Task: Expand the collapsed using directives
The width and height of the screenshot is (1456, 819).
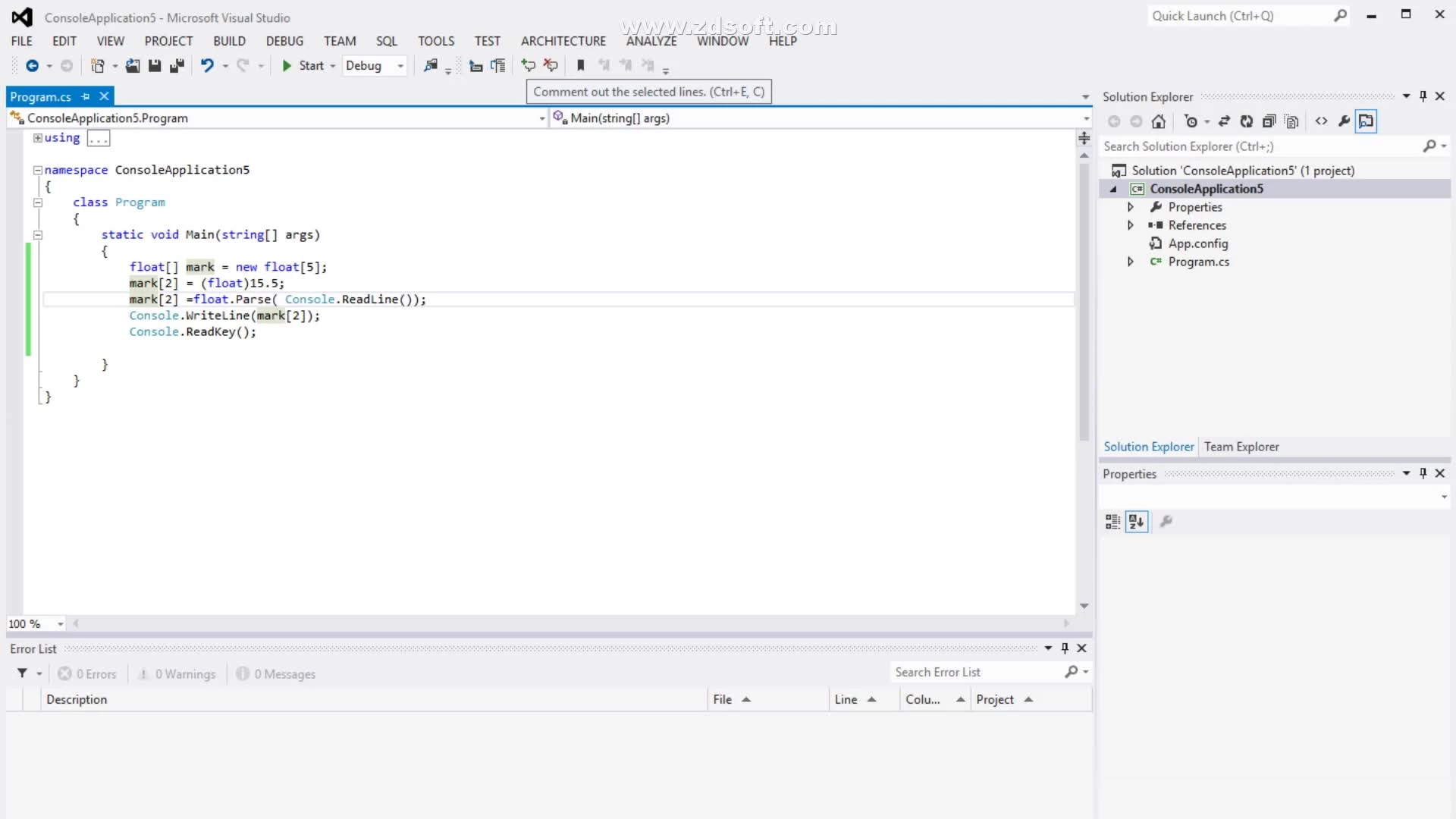Action: pos(37,138)
